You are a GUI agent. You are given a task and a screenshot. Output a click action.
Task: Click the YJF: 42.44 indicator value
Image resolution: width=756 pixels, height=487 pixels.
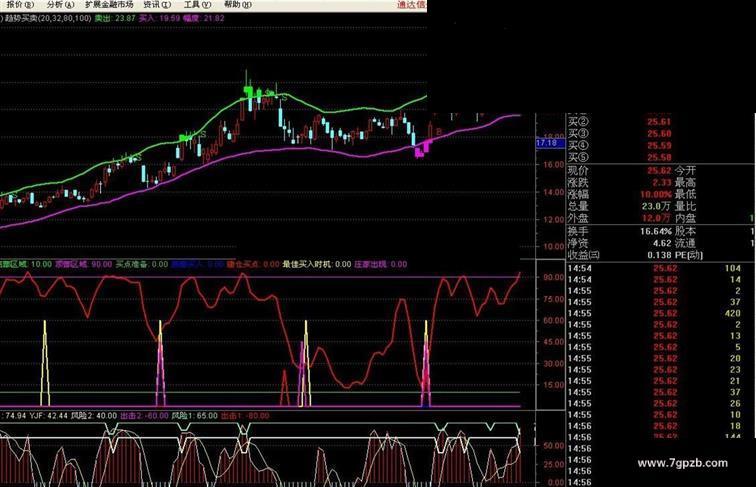pyautogui.click(x=48, y=416)
